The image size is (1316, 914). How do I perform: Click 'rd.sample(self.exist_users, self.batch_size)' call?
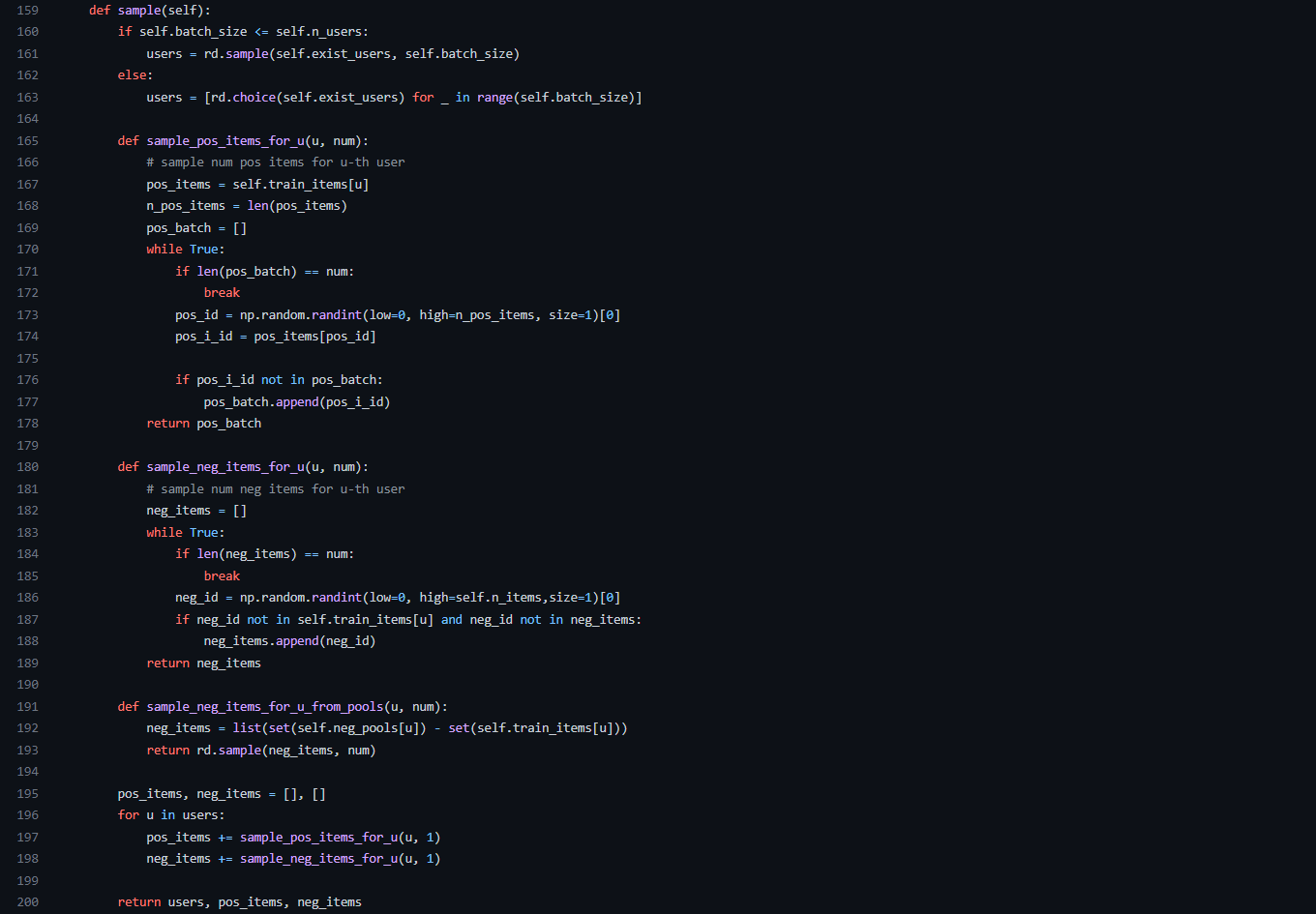coord(362,54)
